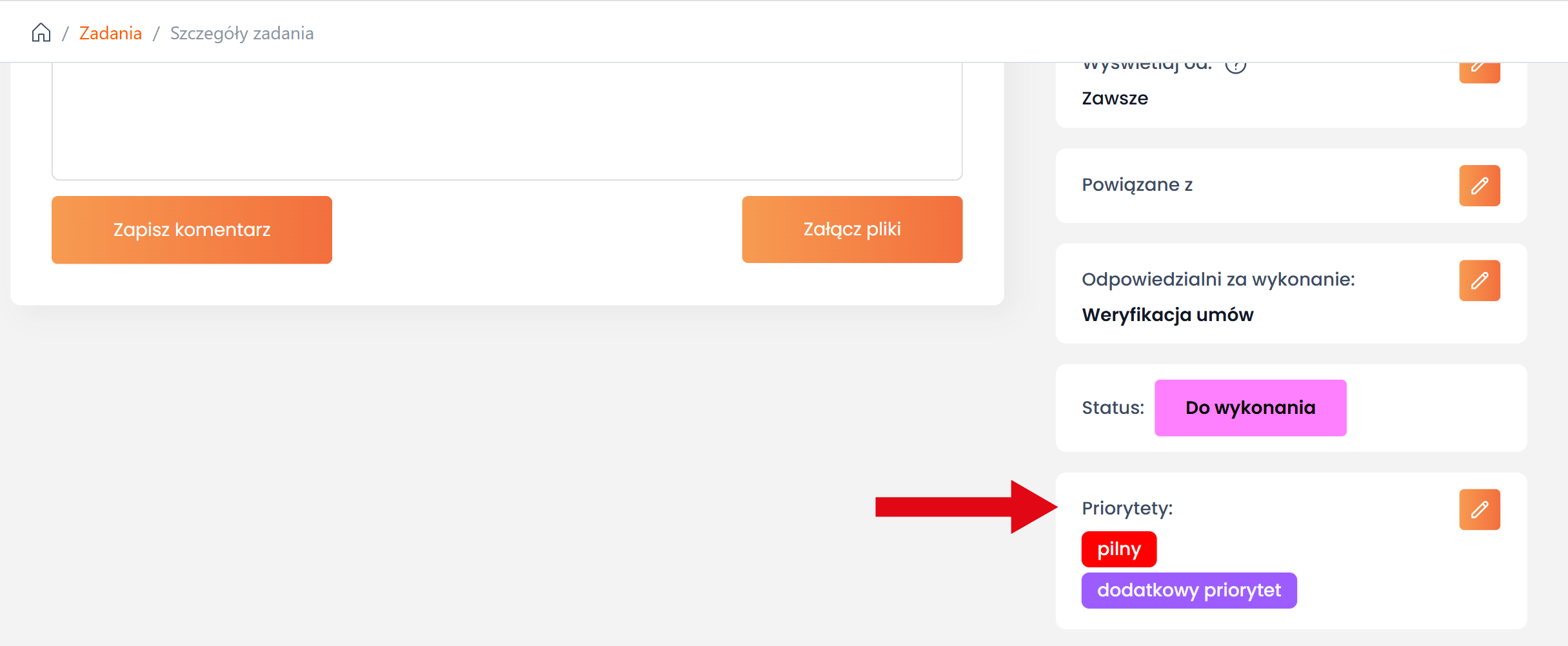Click the Status label

click(1113, 408)
